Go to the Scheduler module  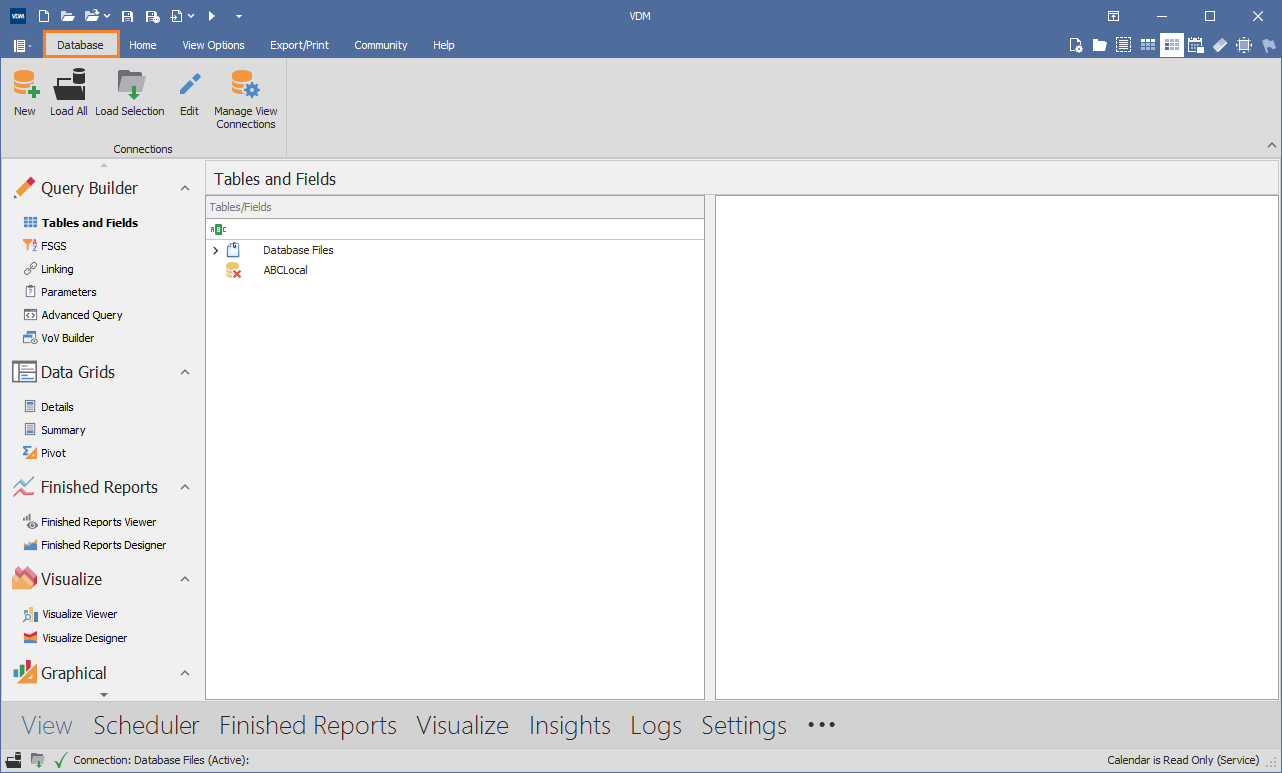[147, 725]
